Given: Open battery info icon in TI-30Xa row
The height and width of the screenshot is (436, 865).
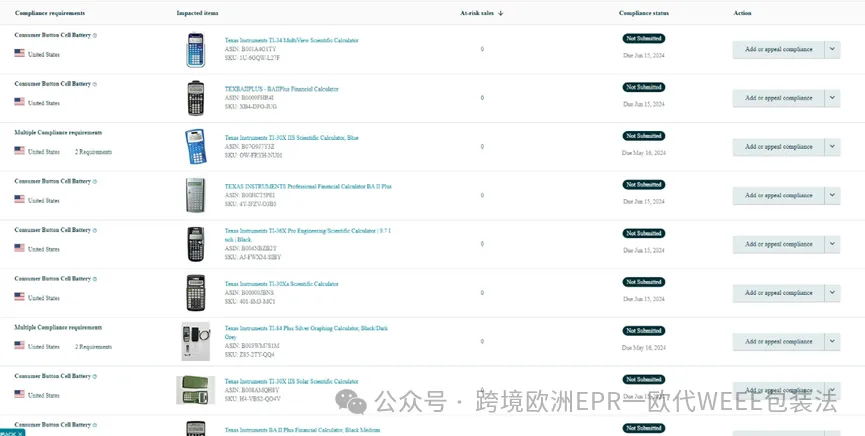Looking at the screenshot, I should tap(95, 279).
